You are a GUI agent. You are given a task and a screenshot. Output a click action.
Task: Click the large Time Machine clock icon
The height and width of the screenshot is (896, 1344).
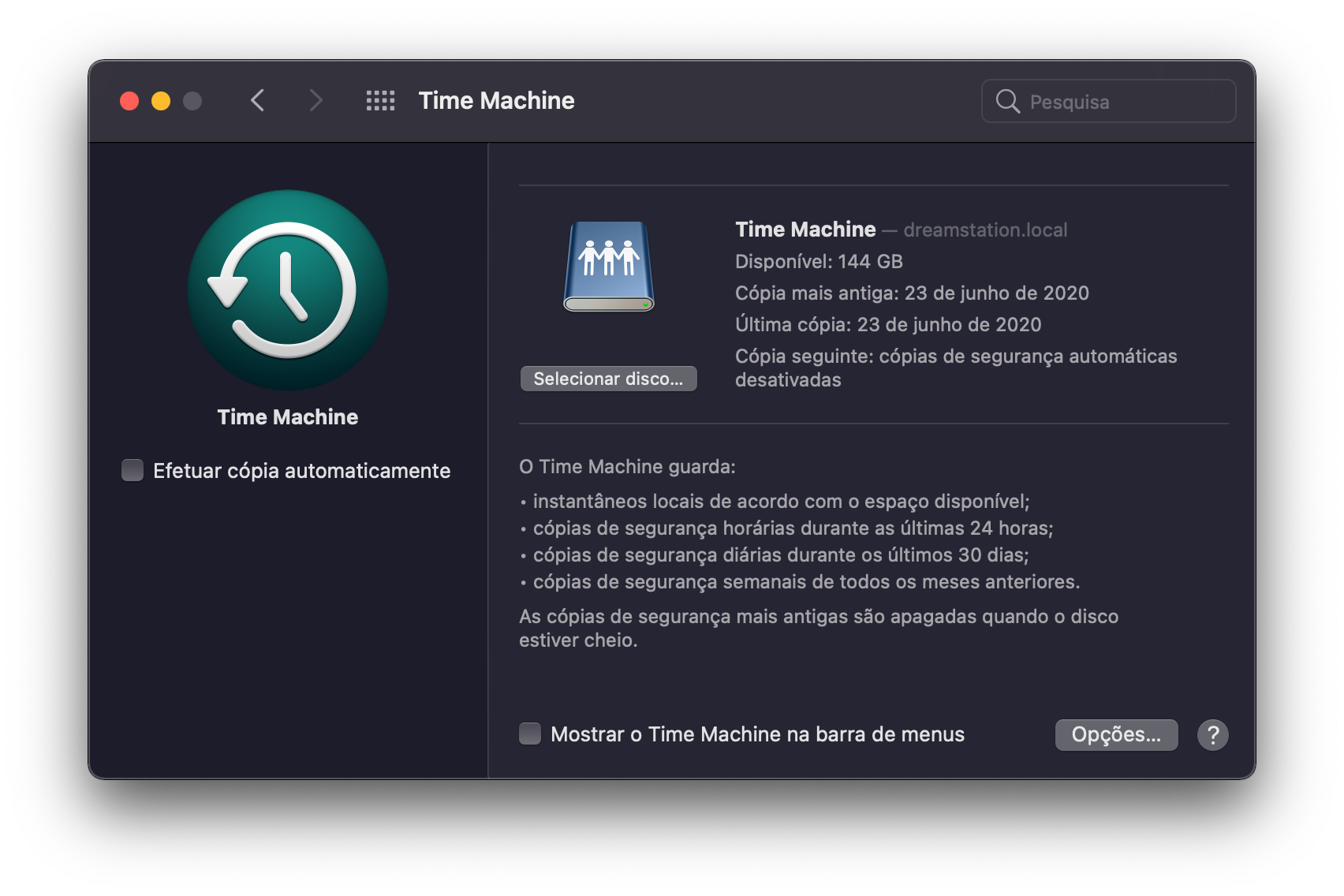point(288,289)
